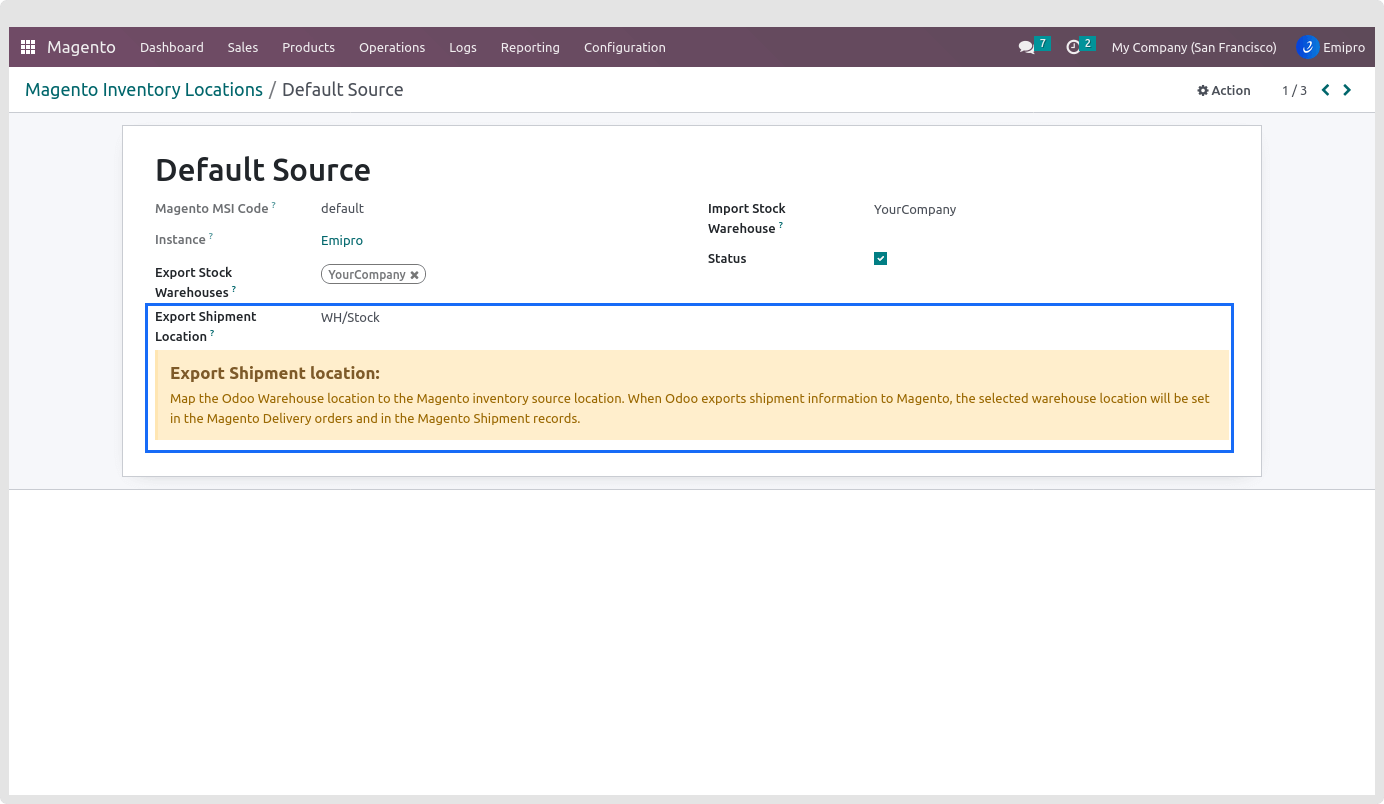Open the Sales menu

(x=242, y=47)
